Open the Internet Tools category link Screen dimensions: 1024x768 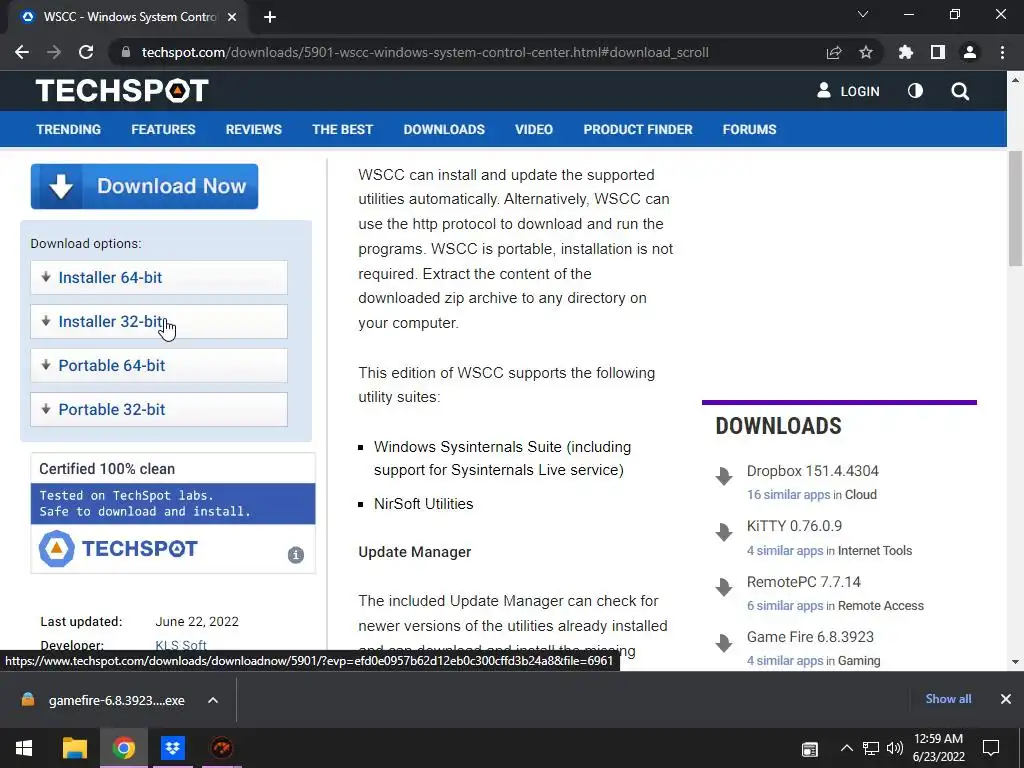pyautogui.click(x=875, y=551)
